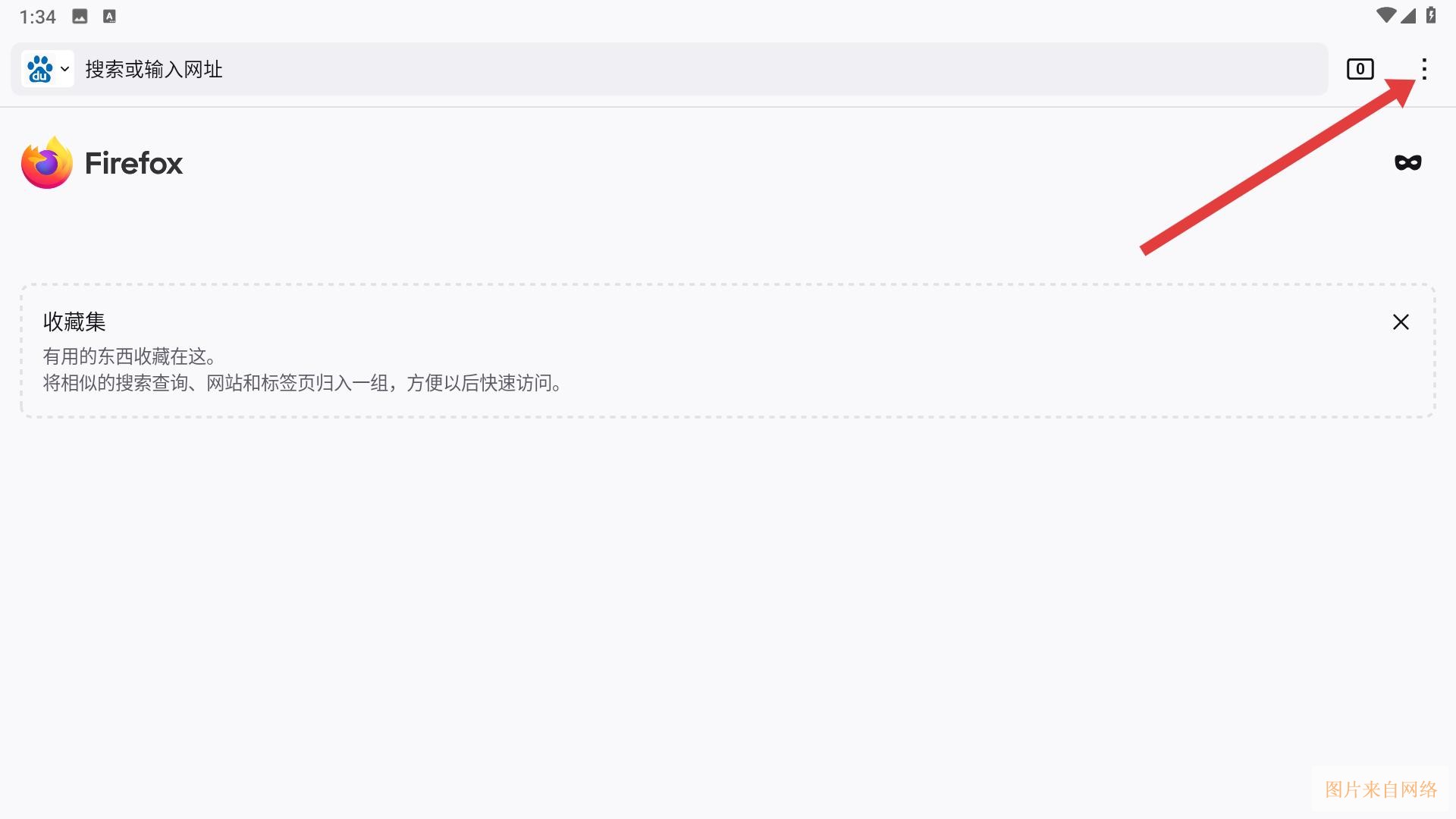1456x819 pixels.
Task: Click the 将相似的搜索查询 collection description text
Action: point(303,383)
